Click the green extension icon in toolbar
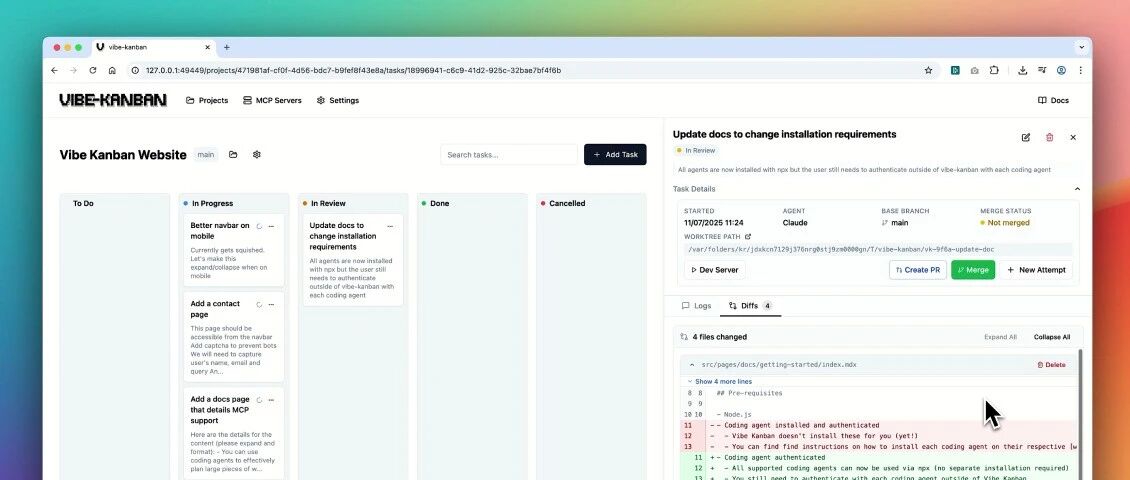The image size is (1130, 480). point(955,71)
